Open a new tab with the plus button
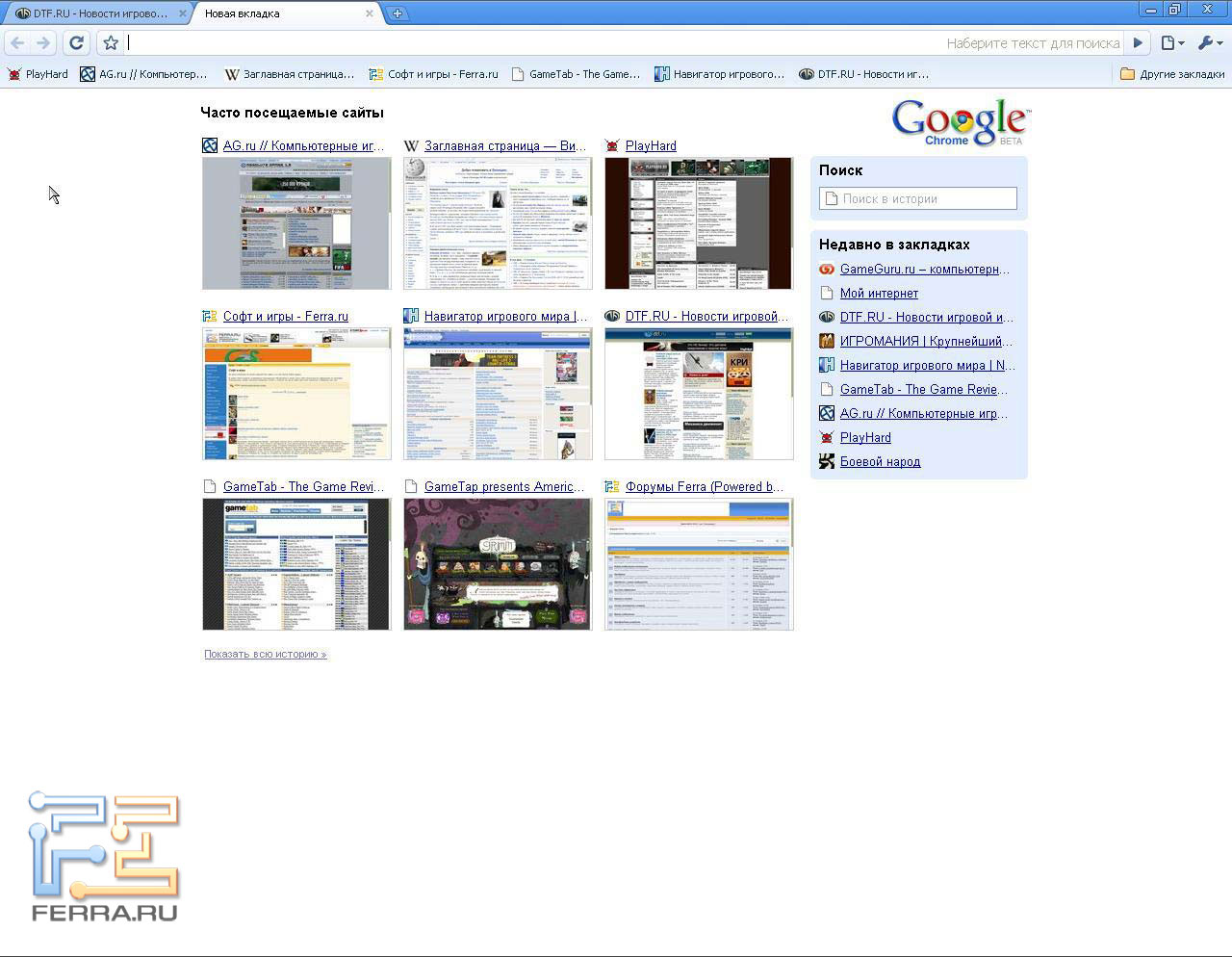 point(398,13)
